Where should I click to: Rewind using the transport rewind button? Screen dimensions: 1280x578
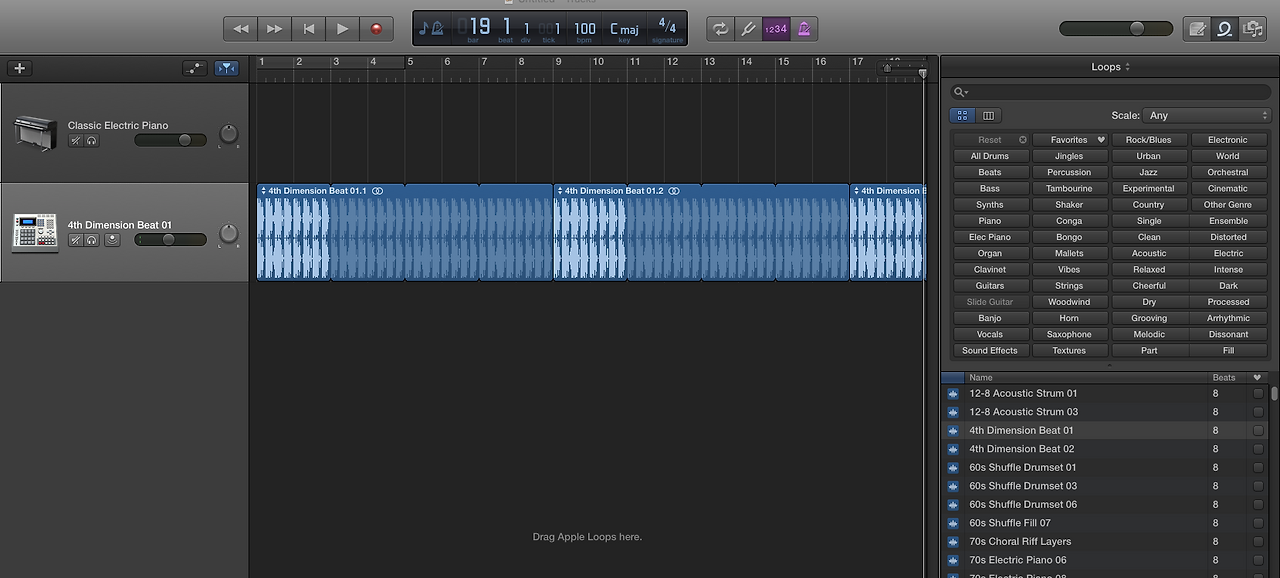pos(240,29)
